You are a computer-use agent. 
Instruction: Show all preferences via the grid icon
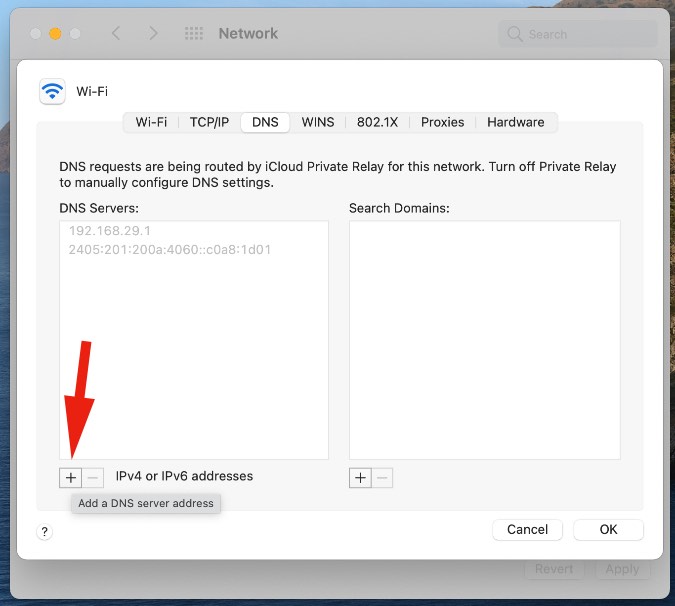click(x=194, y=34)
